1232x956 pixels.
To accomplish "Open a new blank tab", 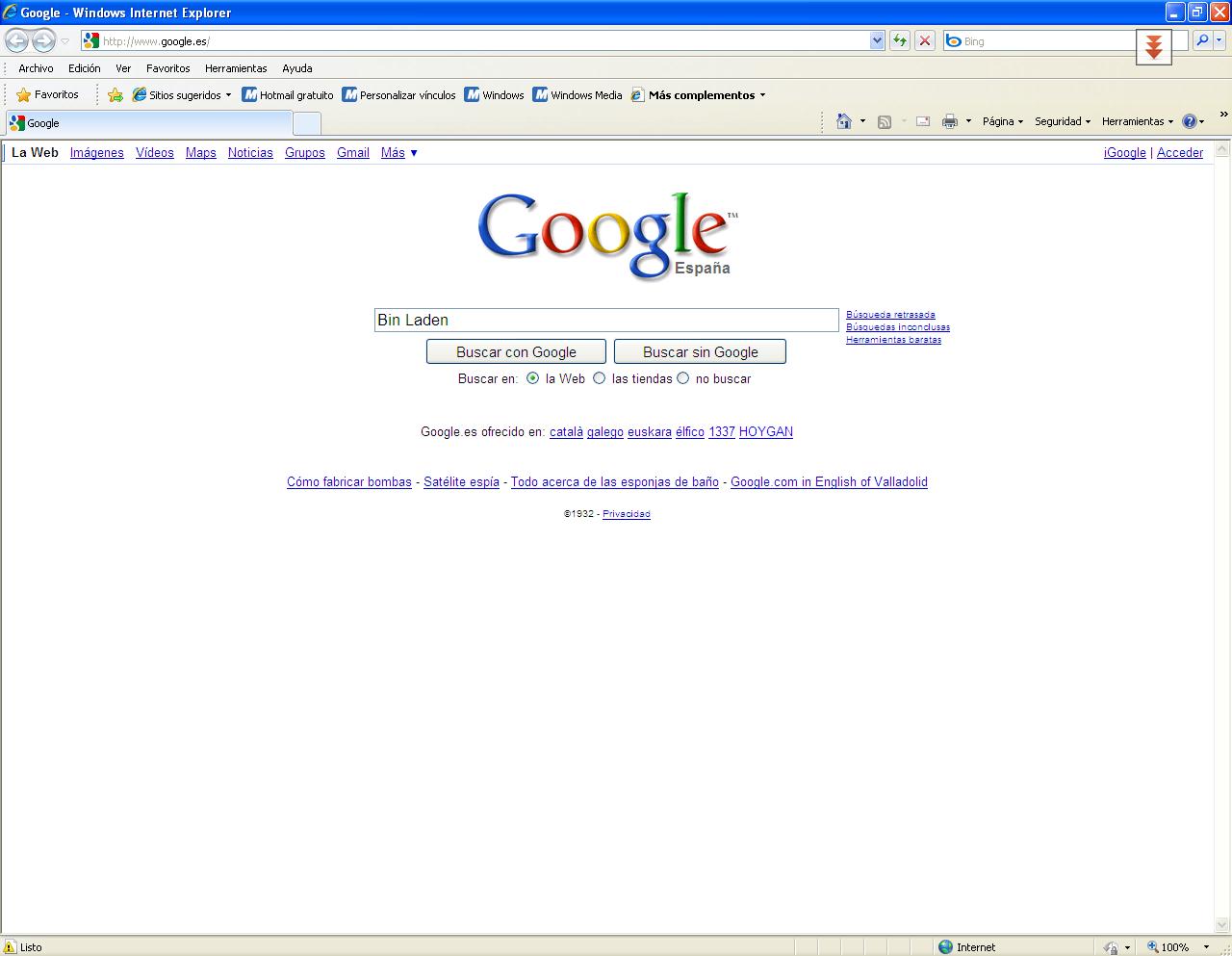I will pyautogui.click(x=306, y=123).
